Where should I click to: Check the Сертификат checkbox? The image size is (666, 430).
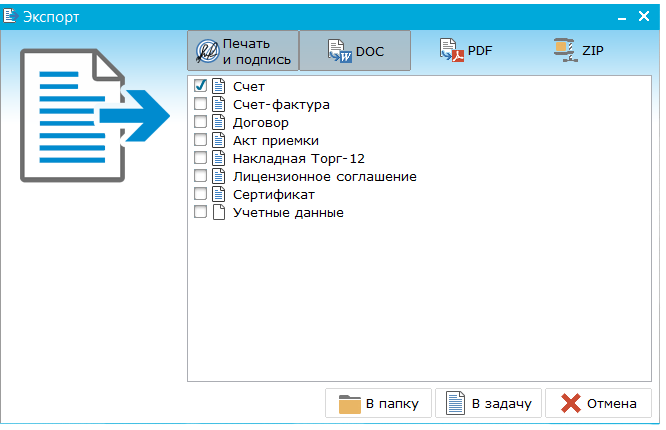coord(200,194)
